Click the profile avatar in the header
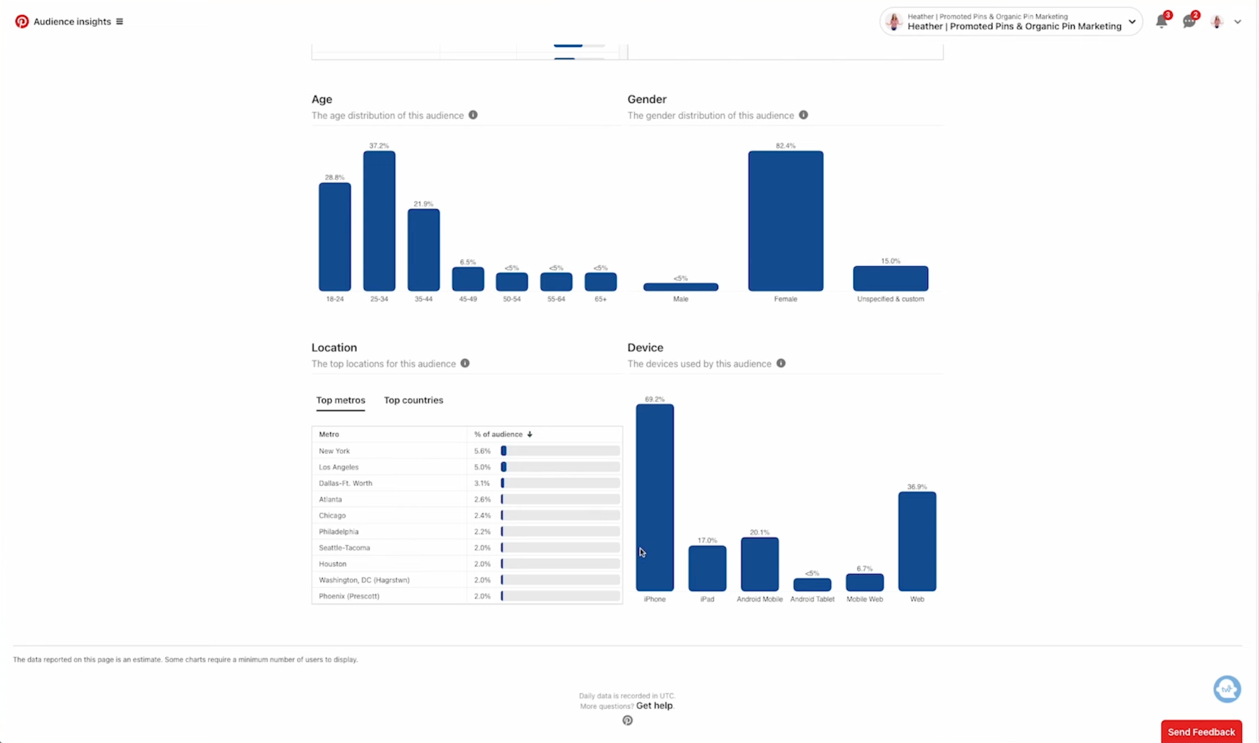Screen dimensions: 1259x743 tap(1217, 21)
